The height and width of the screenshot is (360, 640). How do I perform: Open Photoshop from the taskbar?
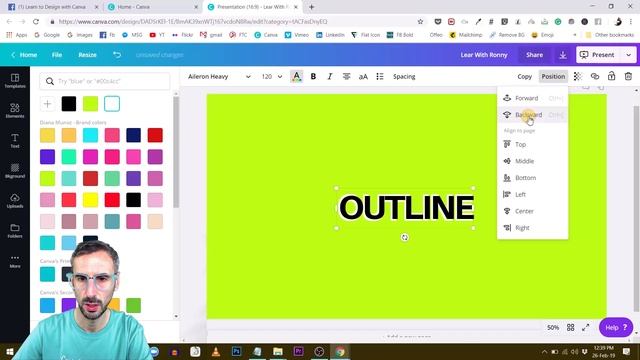(x=236, y=351)
